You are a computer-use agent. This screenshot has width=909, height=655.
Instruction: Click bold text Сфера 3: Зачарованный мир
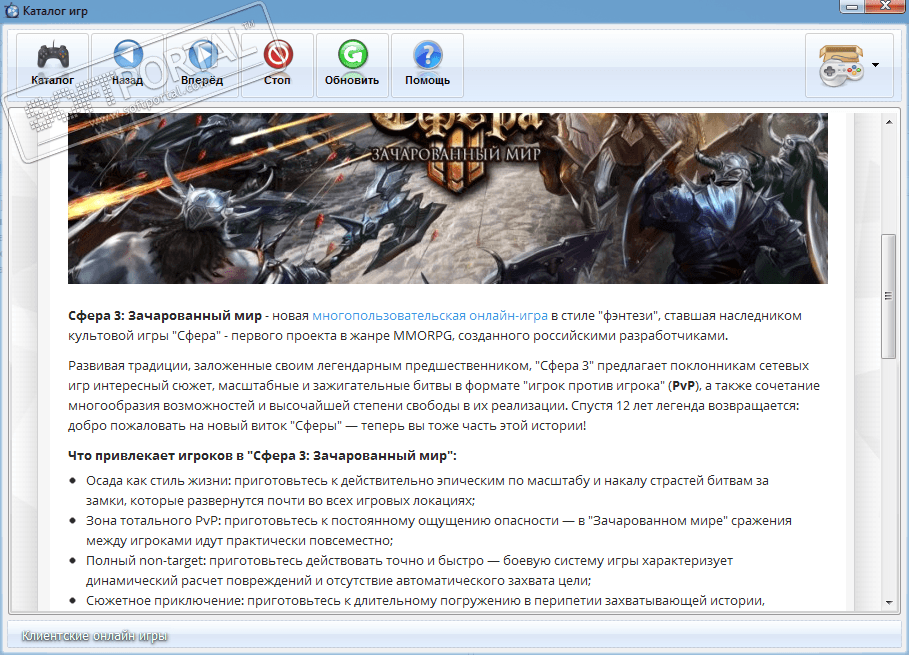click(x=165, y=316)
